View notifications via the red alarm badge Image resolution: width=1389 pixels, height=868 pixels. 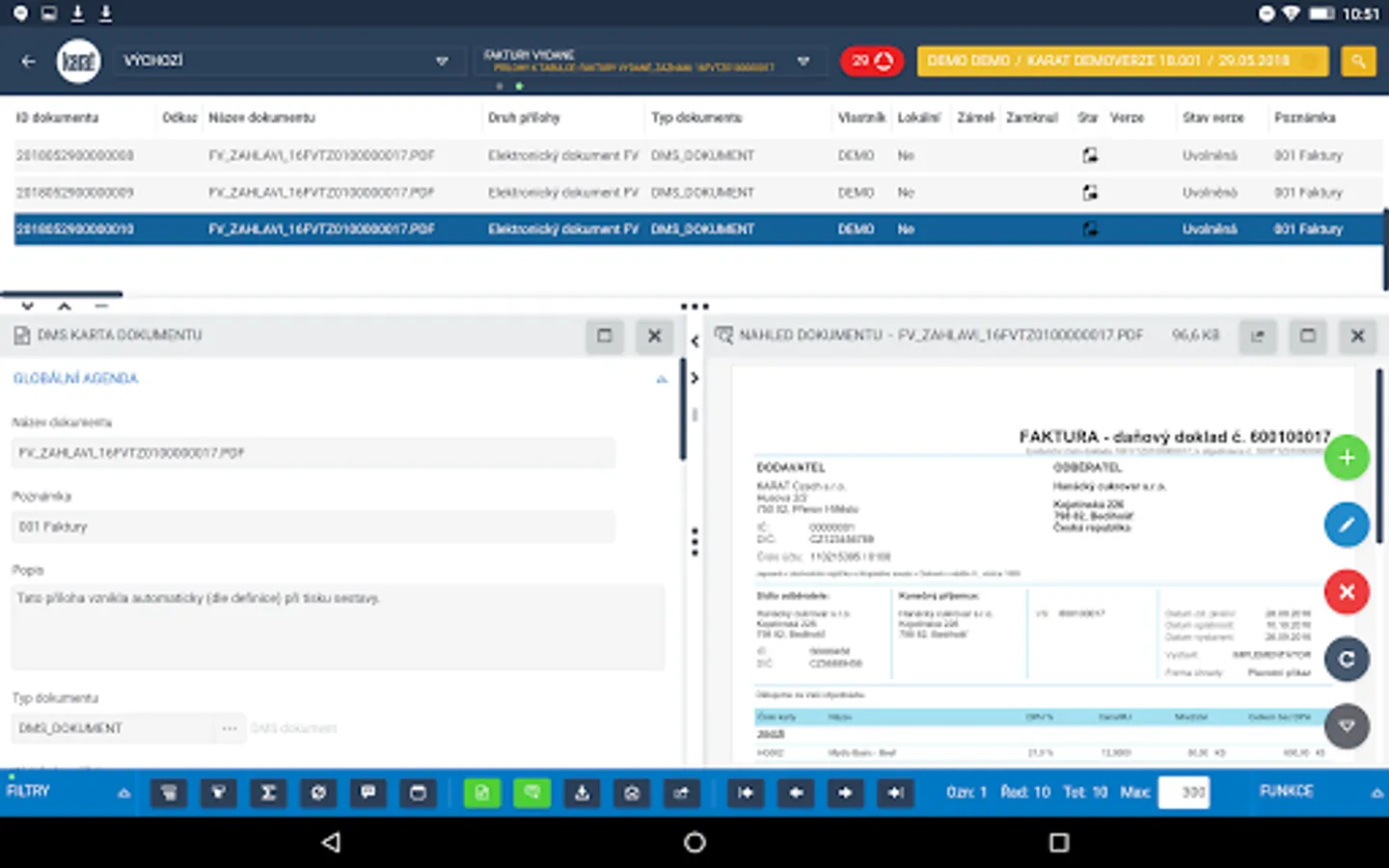click(871, 60)
